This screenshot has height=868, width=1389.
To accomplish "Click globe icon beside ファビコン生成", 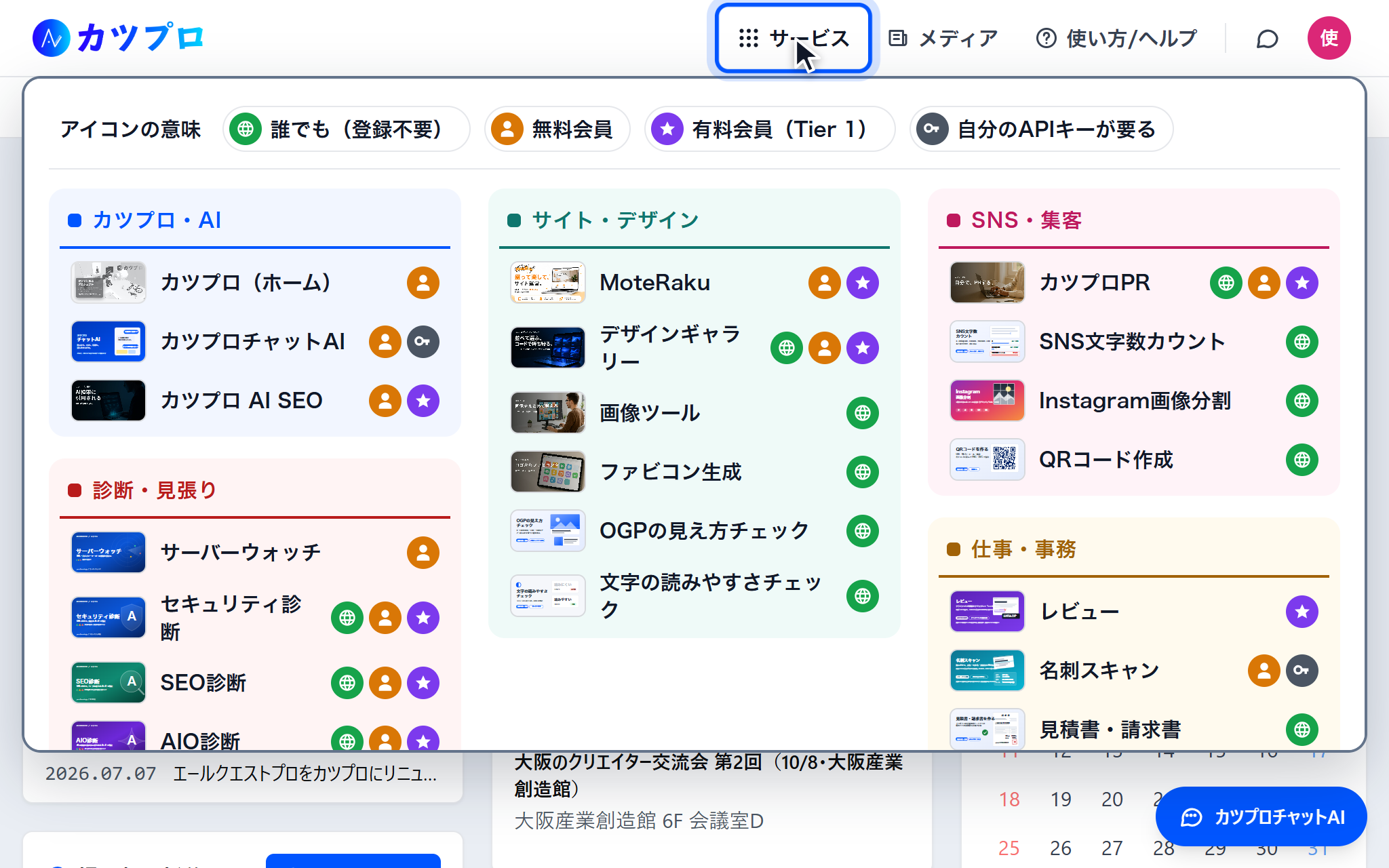I will (x=863, y=472).
